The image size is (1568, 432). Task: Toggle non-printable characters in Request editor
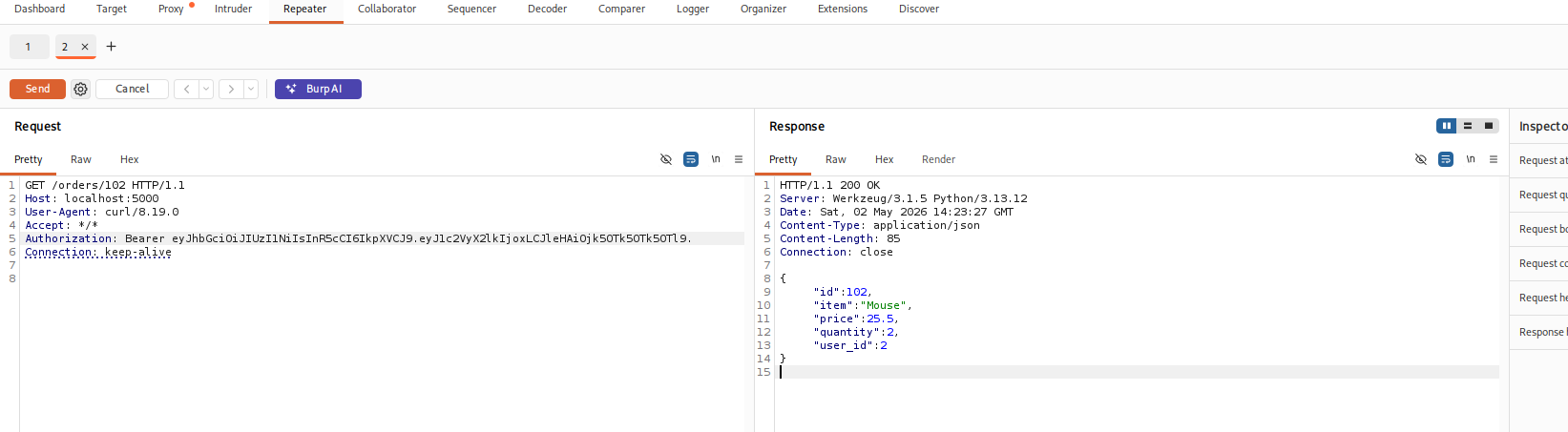(716, 159)
